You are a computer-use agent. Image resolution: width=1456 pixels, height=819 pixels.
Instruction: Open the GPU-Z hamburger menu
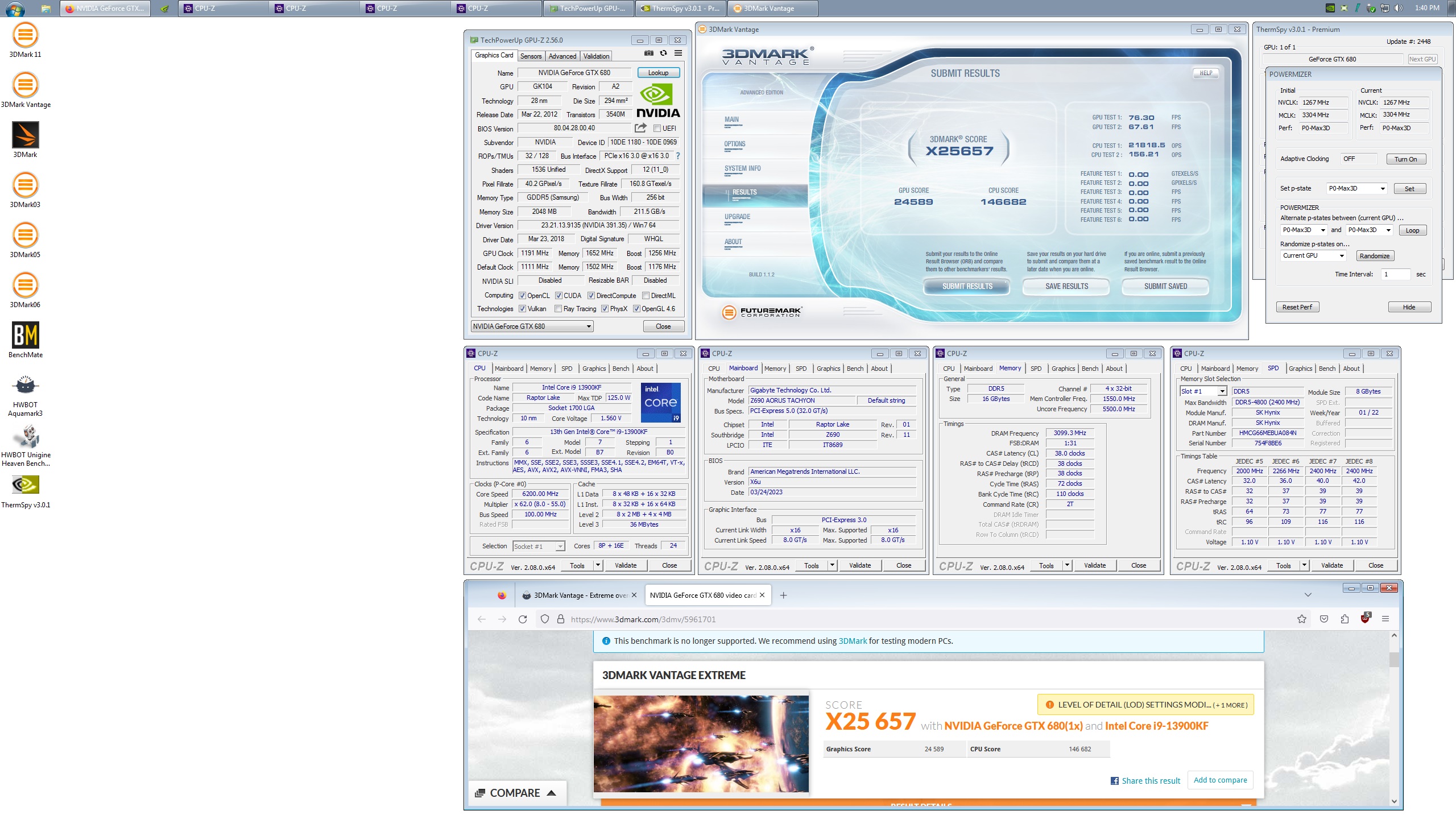[678, 53]
